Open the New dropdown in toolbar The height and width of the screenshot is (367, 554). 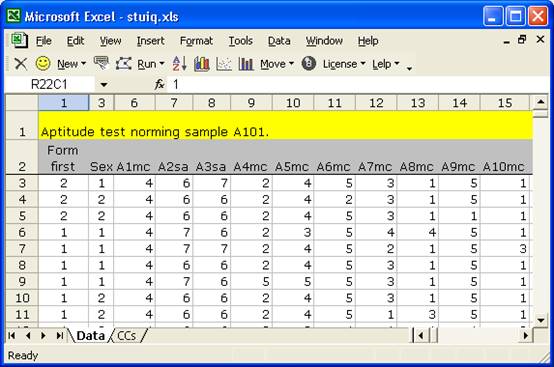pos(71,64)
